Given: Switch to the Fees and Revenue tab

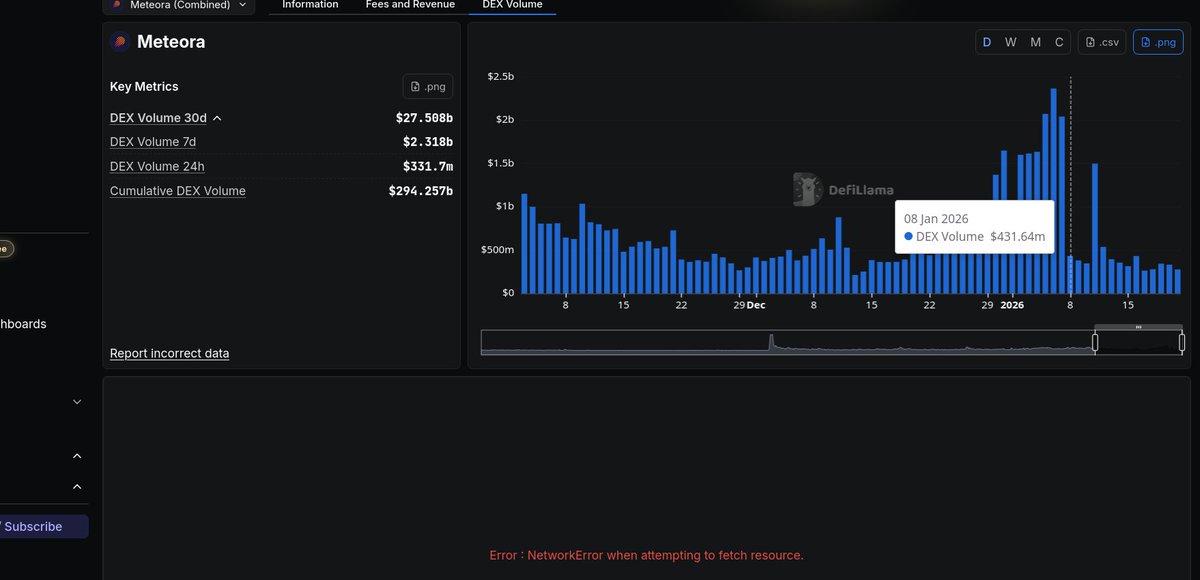Looking at the screenshot, I should [x=410, y=5].
